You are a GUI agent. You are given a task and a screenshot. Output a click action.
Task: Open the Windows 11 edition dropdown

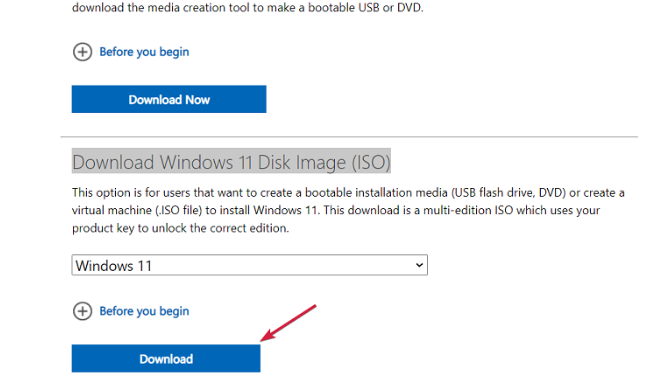250,265
